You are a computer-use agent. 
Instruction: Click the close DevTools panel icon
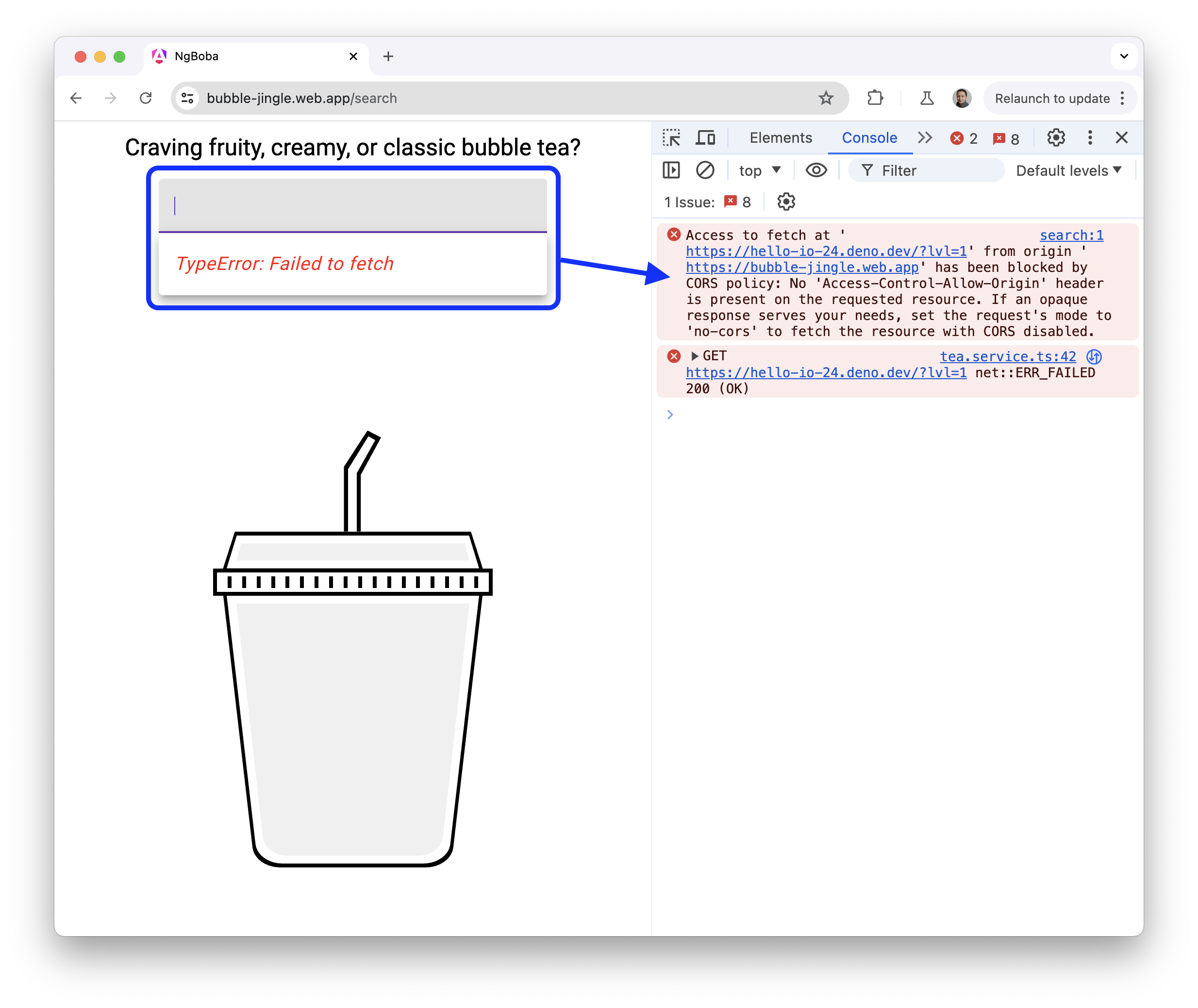(x=1121, y=137)
